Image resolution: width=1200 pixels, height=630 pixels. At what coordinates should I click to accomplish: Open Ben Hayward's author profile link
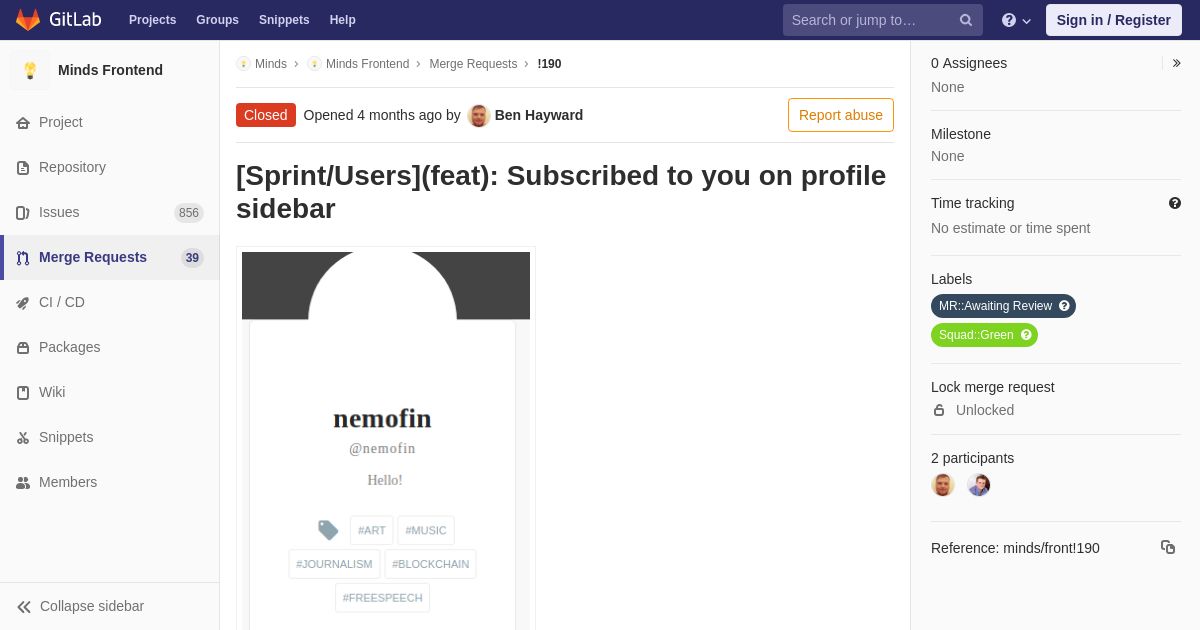pos(538,115)
